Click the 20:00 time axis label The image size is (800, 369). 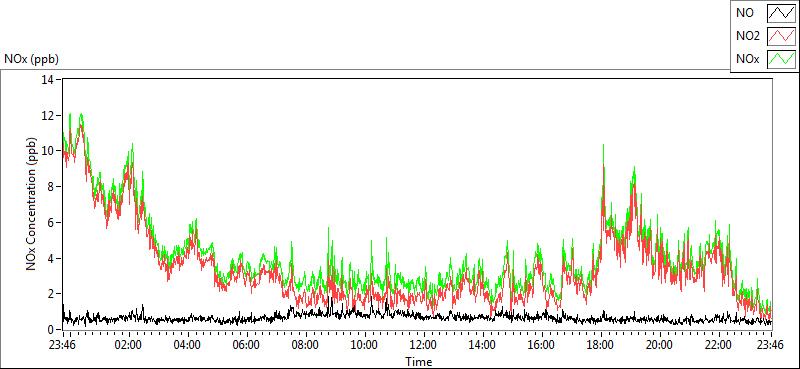(x=660, y=344)
